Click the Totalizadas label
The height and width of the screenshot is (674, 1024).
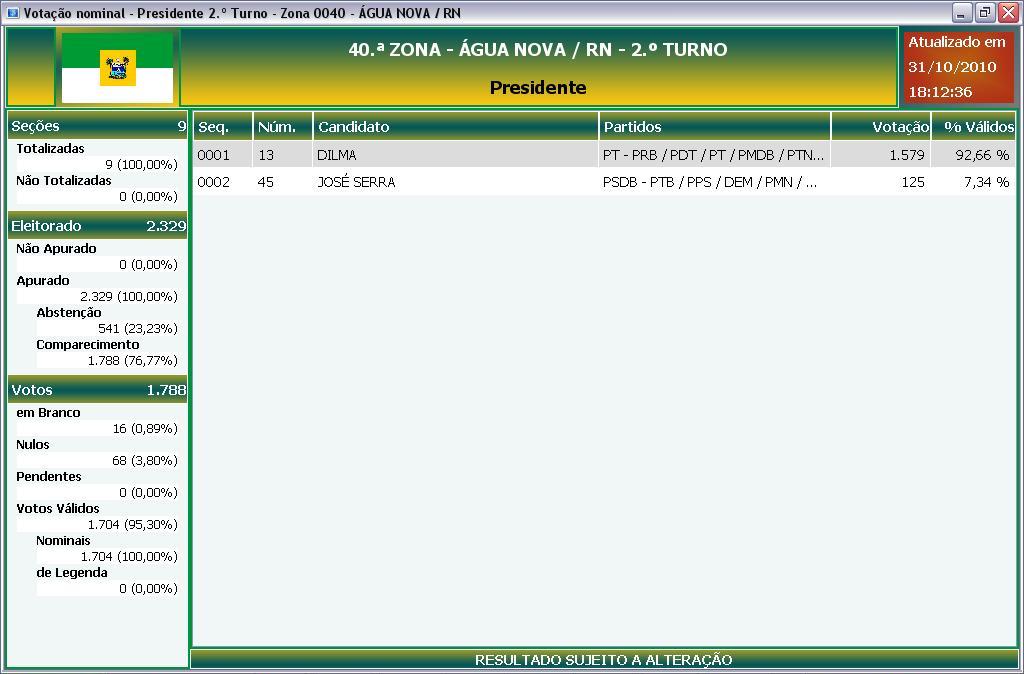tap(50, 148)
